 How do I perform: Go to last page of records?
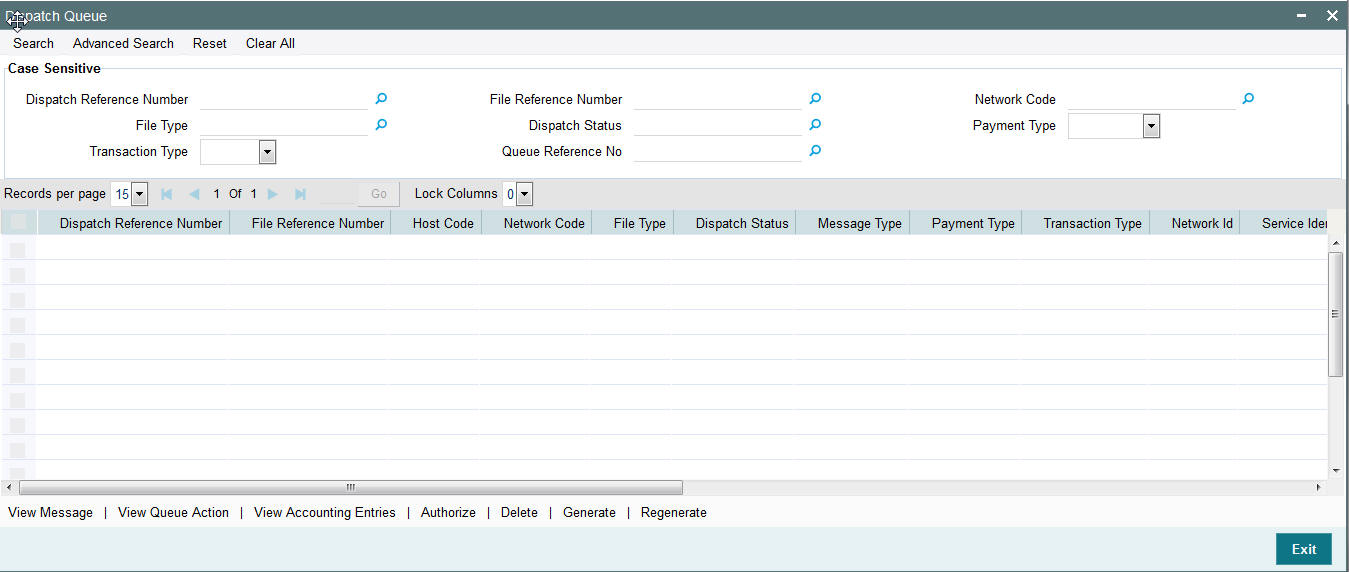pyautogui.click(x=300, y=194)
